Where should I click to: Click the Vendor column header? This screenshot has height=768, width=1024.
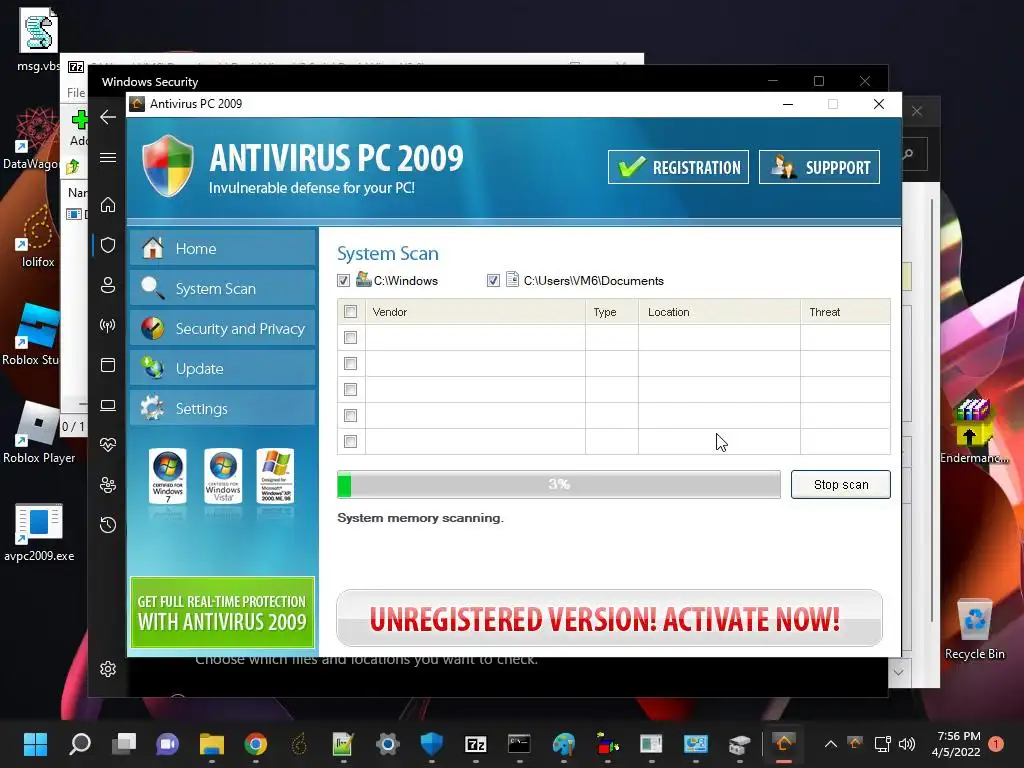pos(475,312)
